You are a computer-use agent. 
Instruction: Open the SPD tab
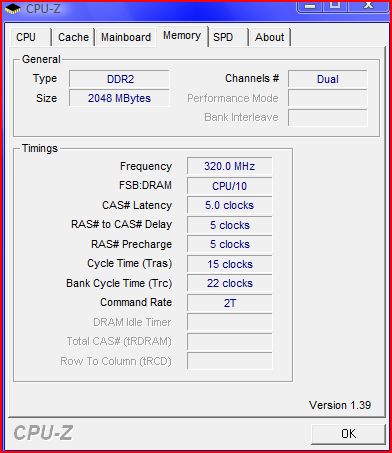(x=227, y=37)
